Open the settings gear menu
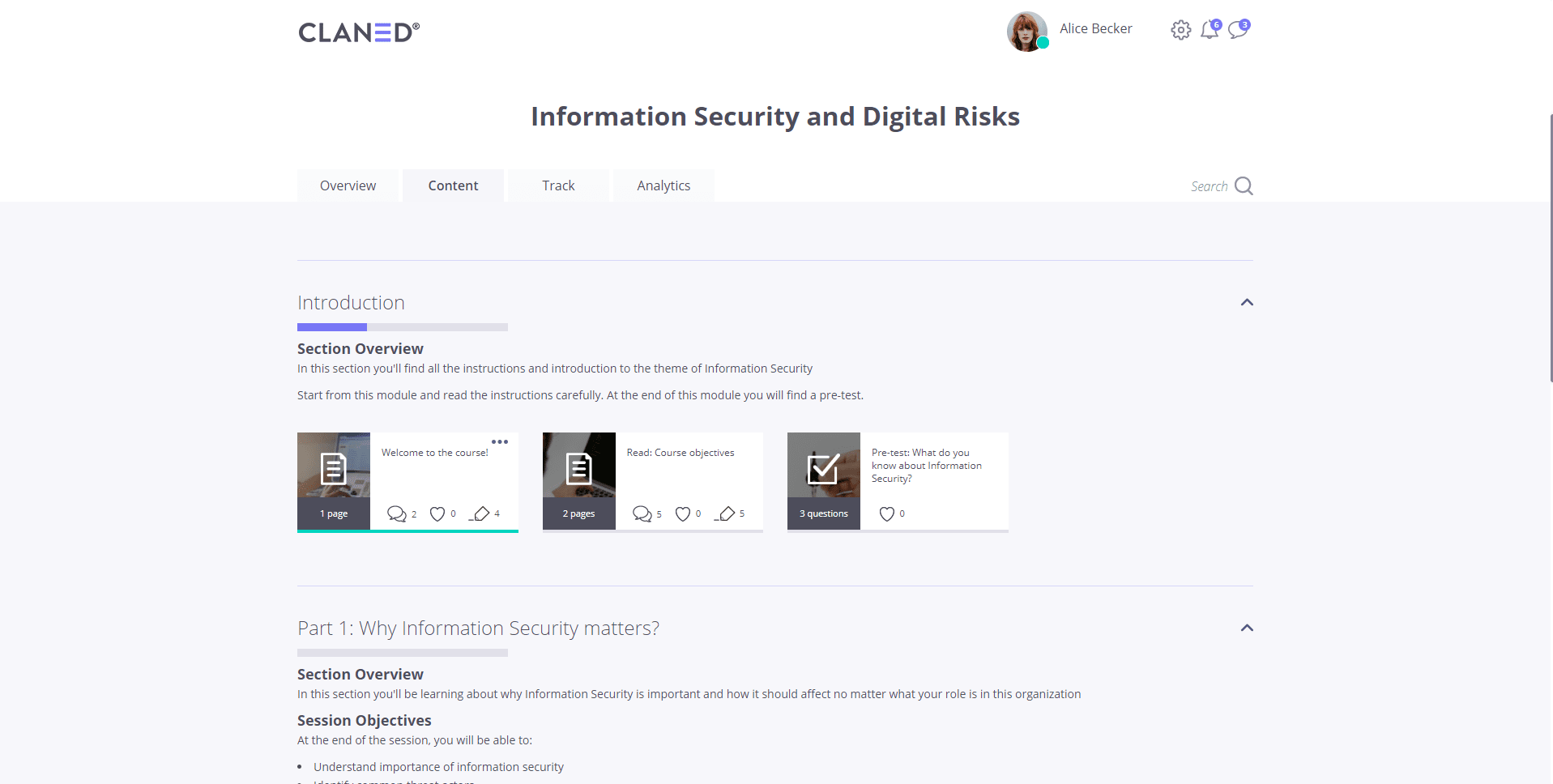 tap(1180, 29)
